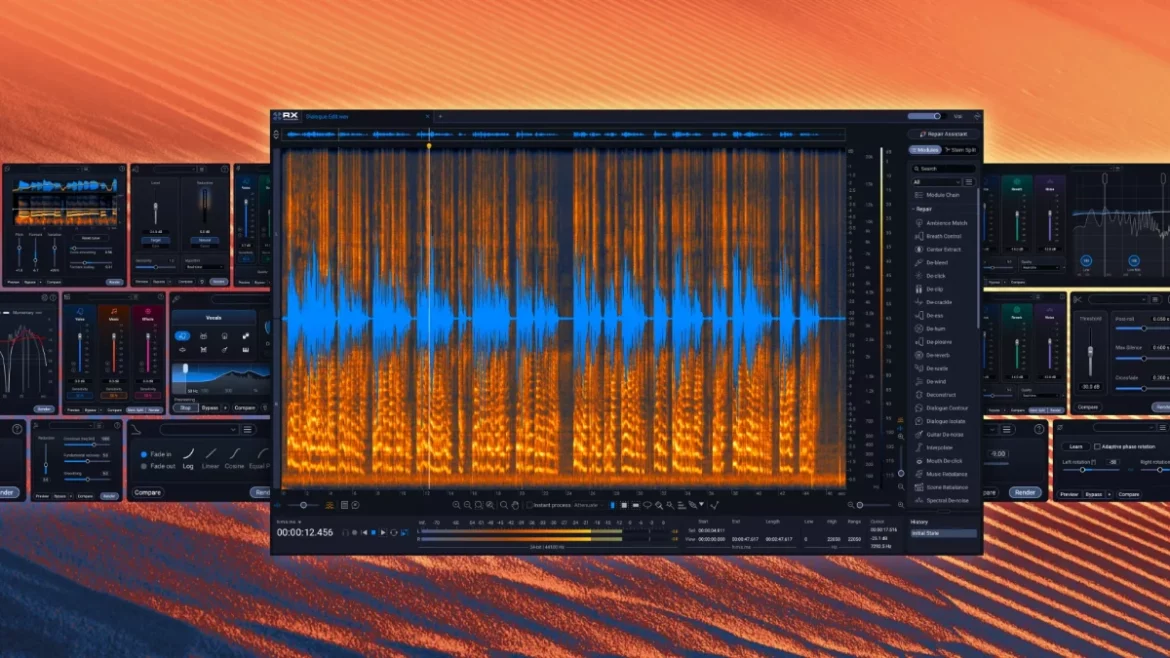The width and height of the screenshot is (1170, 658).
Task: Click the playhead marker above the spectrogram
Action: (429, 146)
